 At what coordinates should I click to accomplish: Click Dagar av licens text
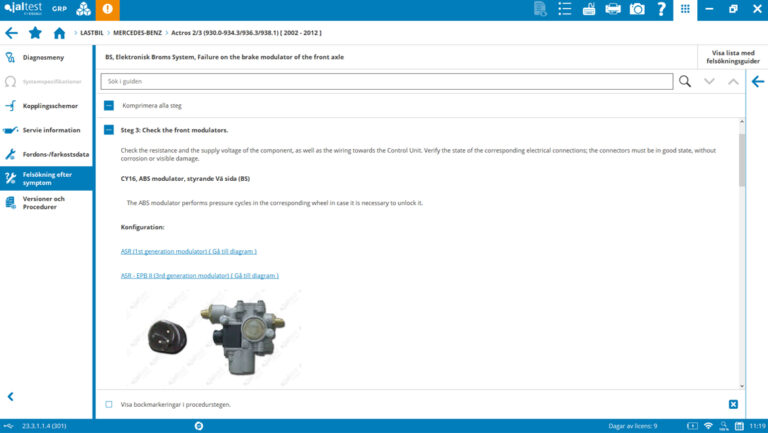(x=633, y=426)
